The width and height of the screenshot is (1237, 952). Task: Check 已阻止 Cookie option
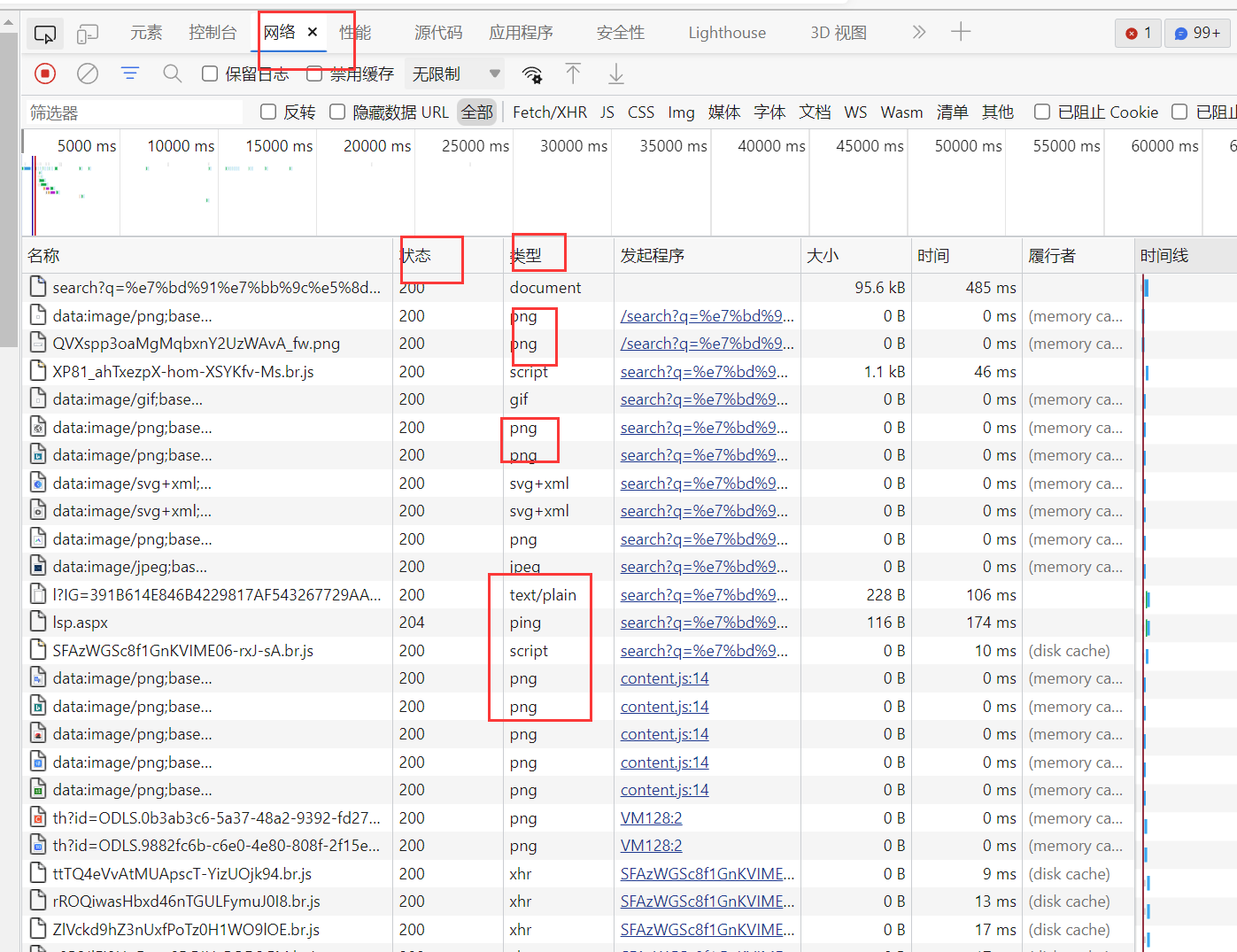tap(1042, 112)
